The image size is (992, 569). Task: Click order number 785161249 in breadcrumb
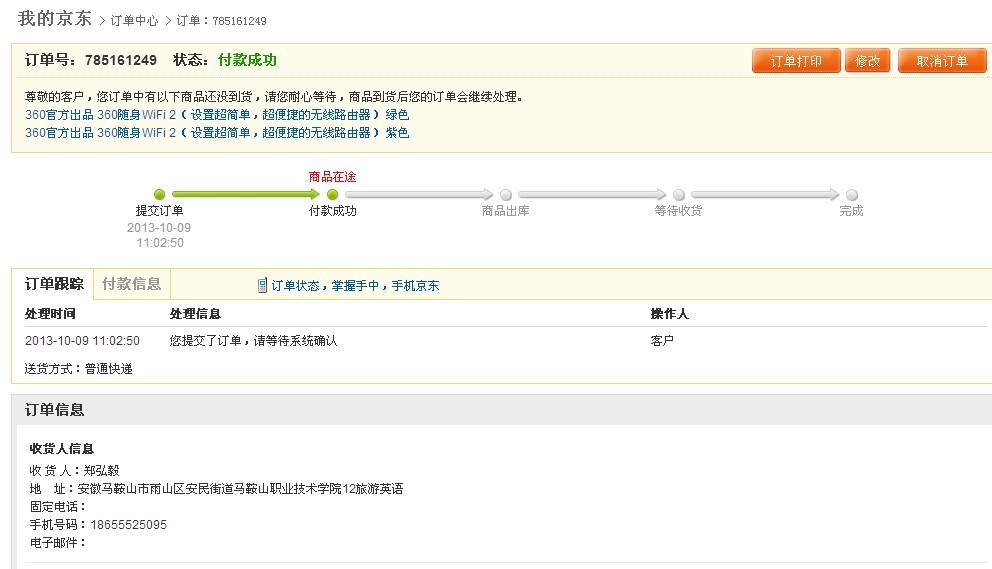pos(239,21)
